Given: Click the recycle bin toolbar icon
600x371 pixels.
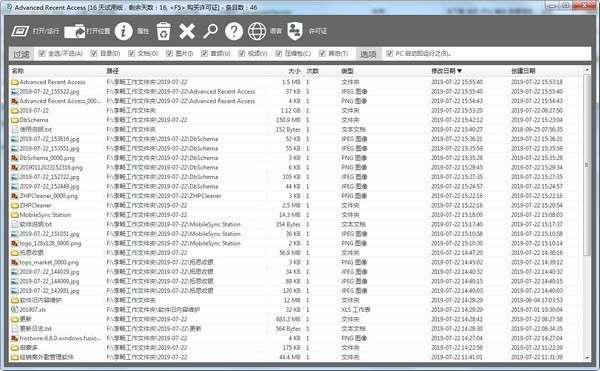Looking at the screenshot, I should [163, 31].
